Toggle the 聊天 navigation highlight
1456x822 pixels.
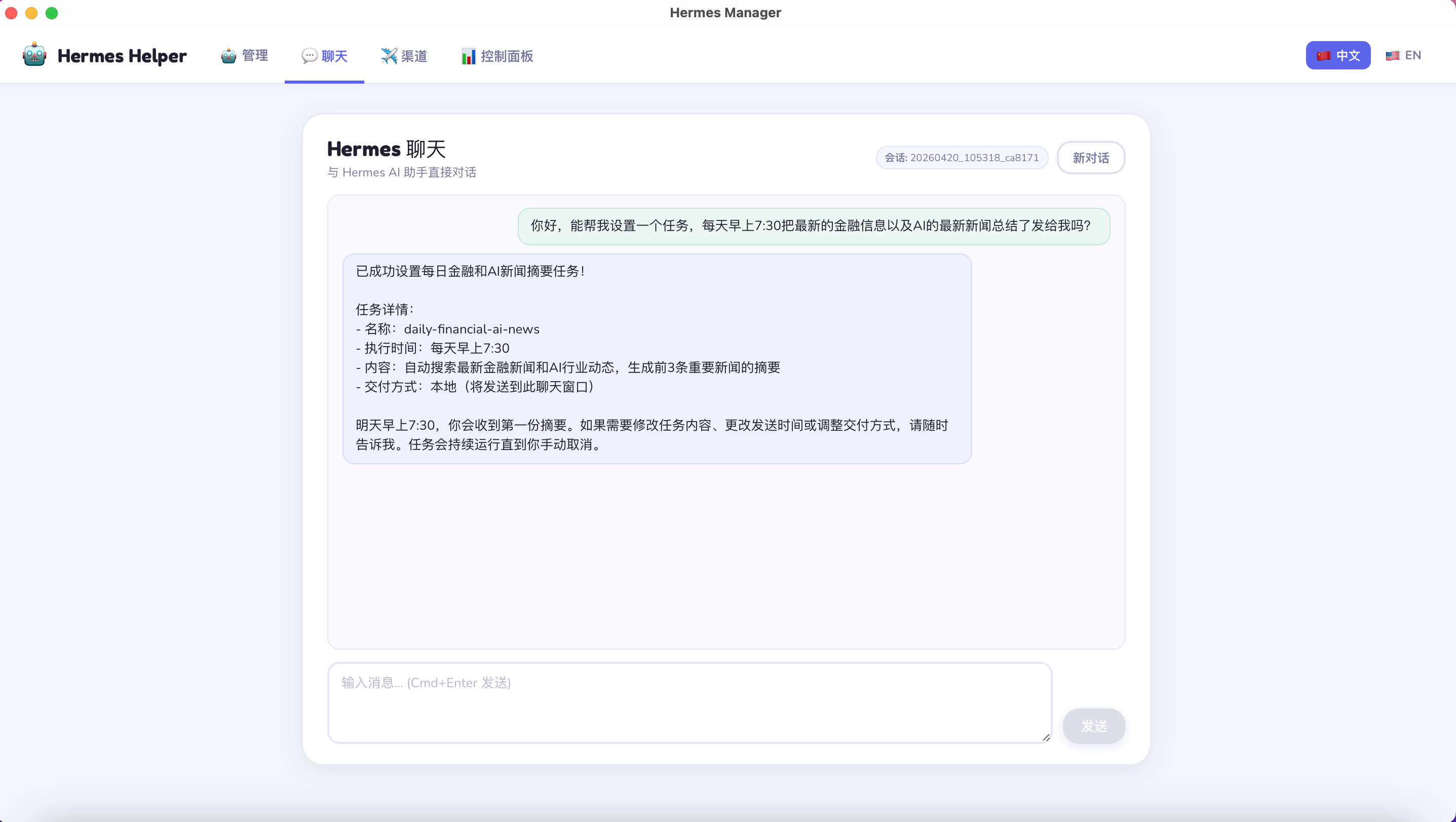click(x=324, y=56)
